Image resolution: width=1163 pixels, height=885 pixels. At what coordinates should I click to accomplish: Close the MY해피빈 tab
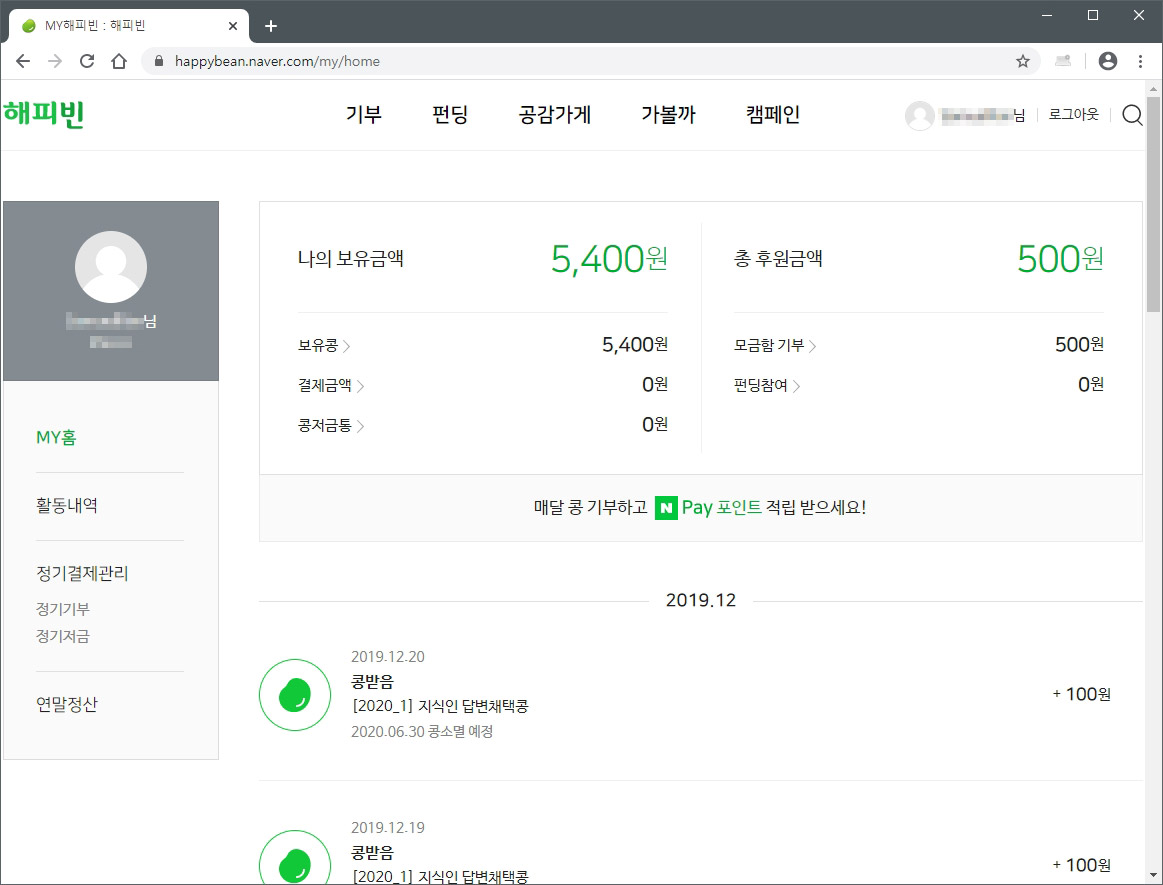pos(233,26)
